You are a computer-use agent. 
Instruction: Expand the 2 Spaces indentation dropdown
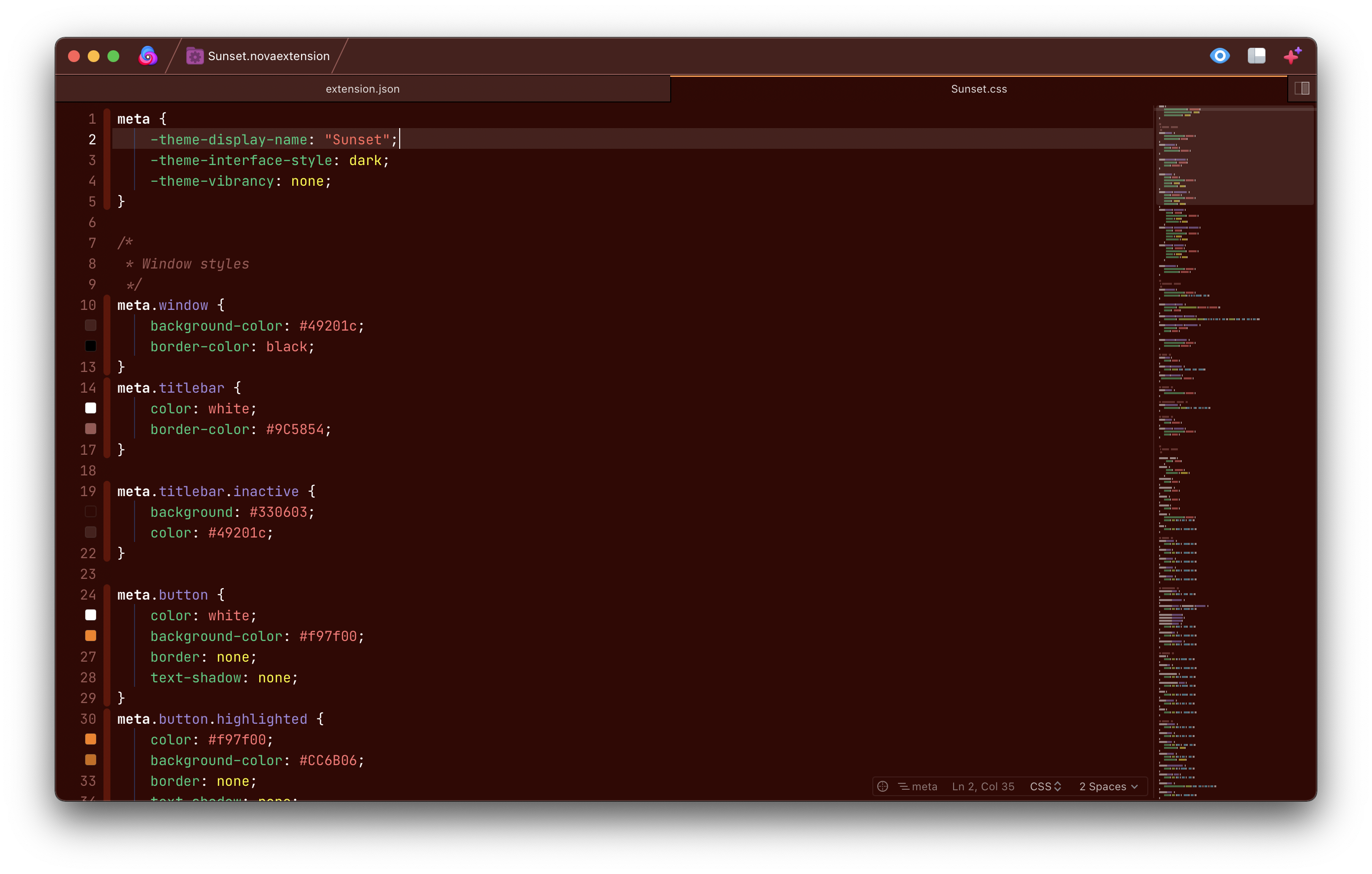1108,786
